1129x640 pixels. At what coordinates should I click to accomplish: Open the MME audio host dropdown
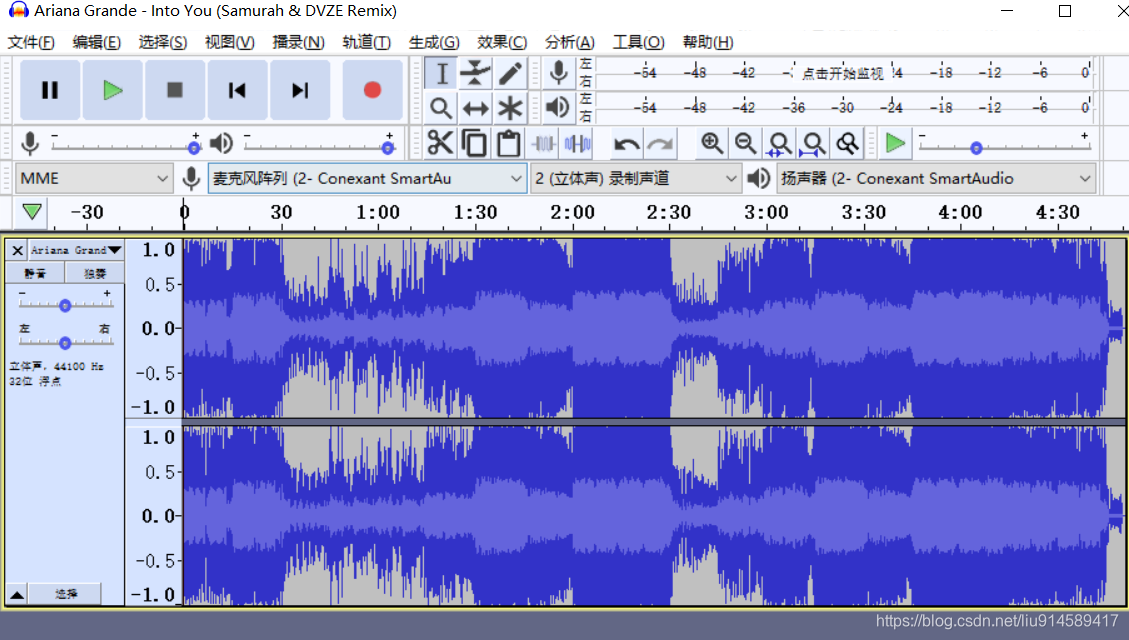click(x=94, y=179)
